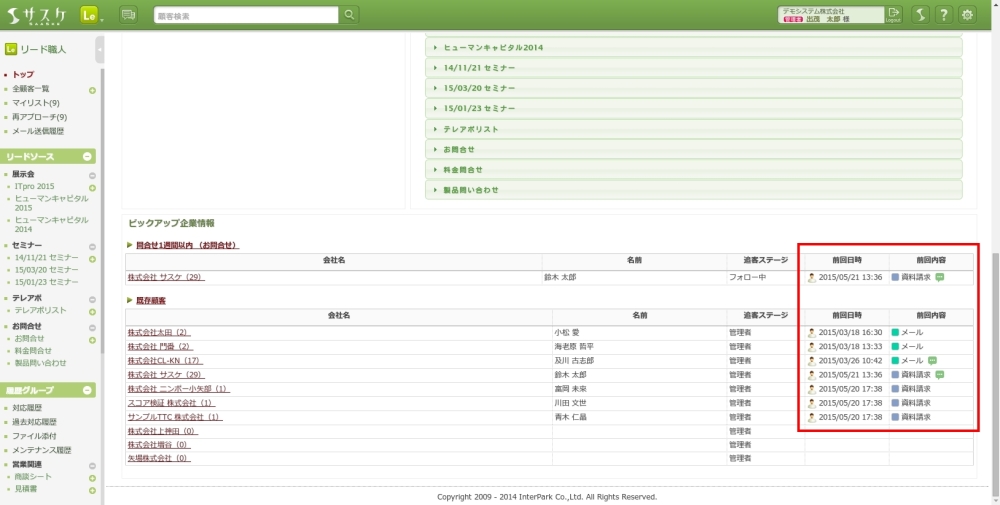Screen dimensions: 1000x505
Task: Click the 顧客検索 search input field
Action: tap(246, 15)
